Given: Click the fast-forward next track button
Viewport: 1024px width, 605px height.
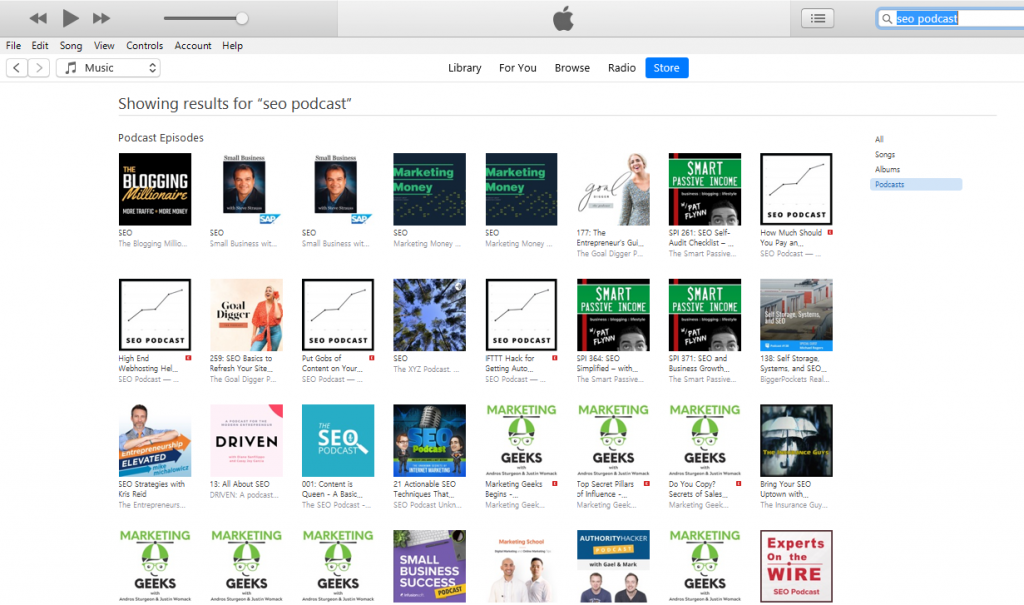Looking at the screenshot, I should click(101, 18).
